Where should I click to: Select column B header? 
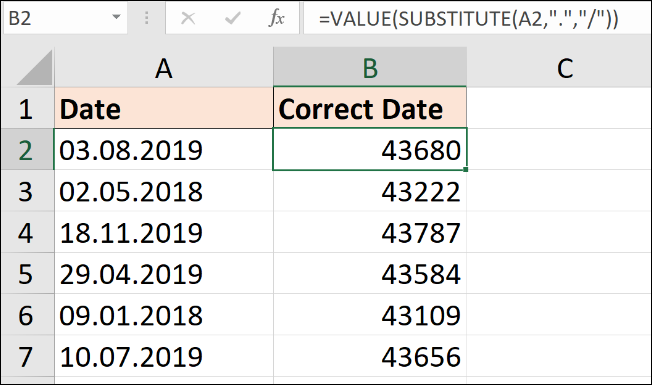[x=370, y=67]
